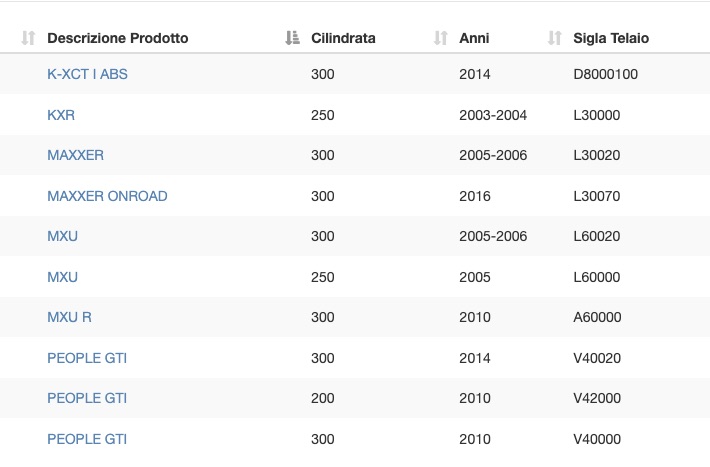The width and height of the screenshot is (710, 467).
Task: Sort by Descrizione Prodotto using its sort arrows
Action: pos(28,38)
